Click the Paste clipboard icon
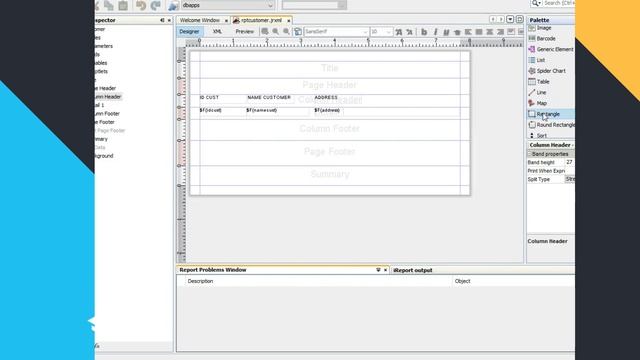 tap(123, 5)
